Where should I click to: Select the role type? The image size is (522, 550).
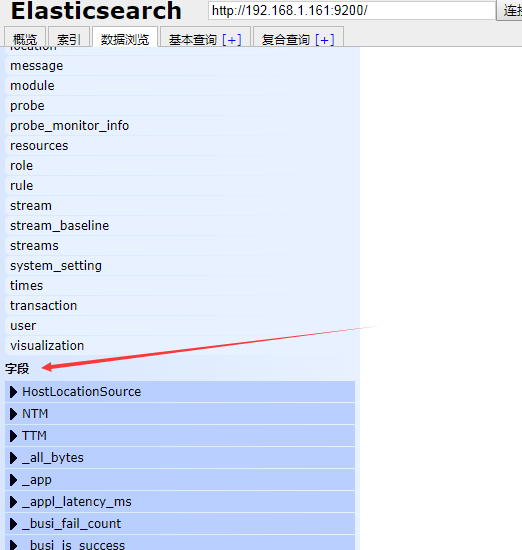182,166
